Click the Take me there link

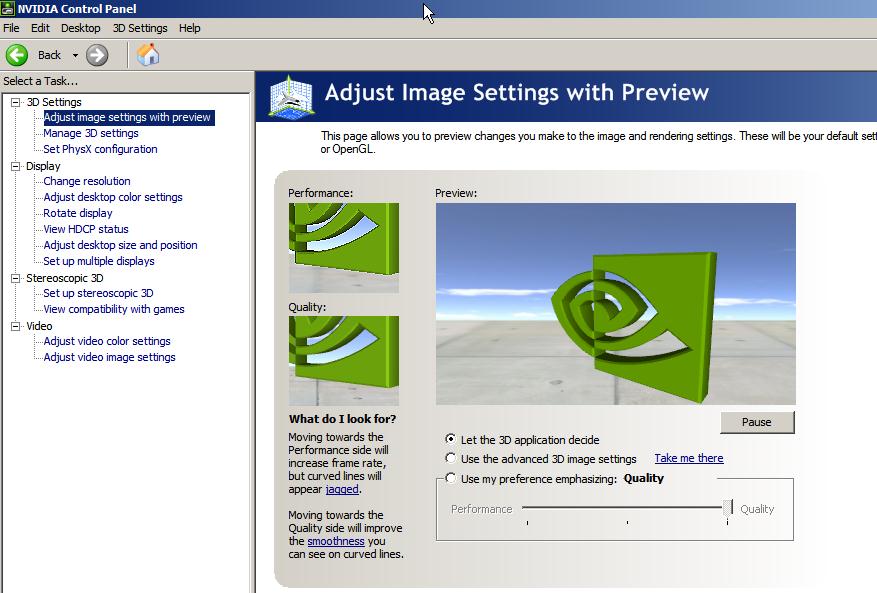[688, 458]
